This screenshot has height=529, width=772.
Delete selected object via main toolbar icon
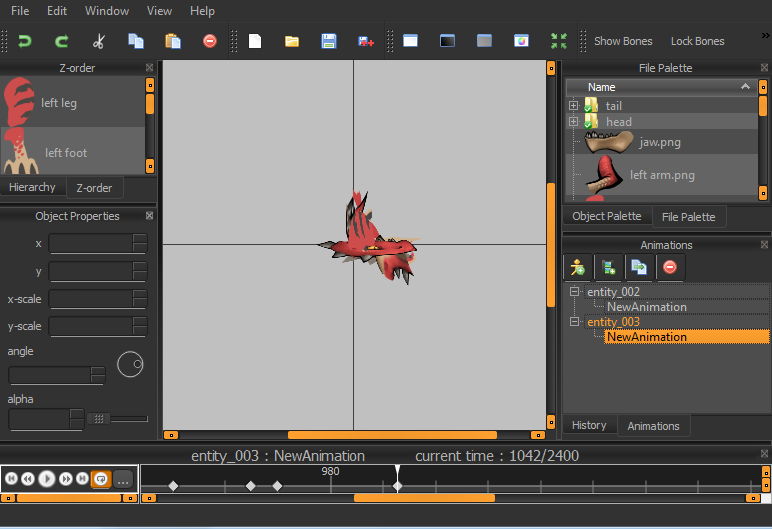pos(210,41)
